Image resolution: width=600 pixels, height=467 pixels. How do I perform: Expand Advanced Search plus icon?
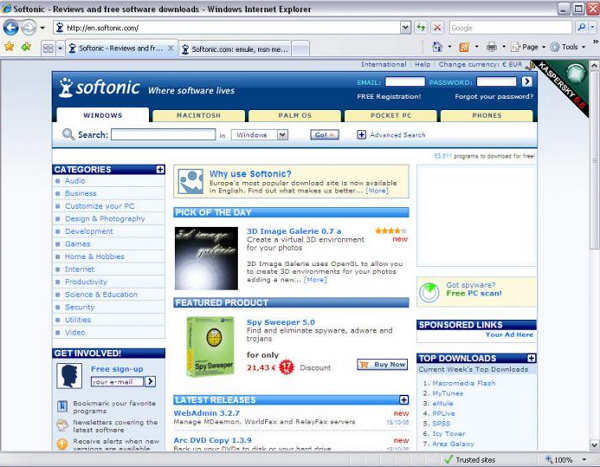[x=361, y=135]
